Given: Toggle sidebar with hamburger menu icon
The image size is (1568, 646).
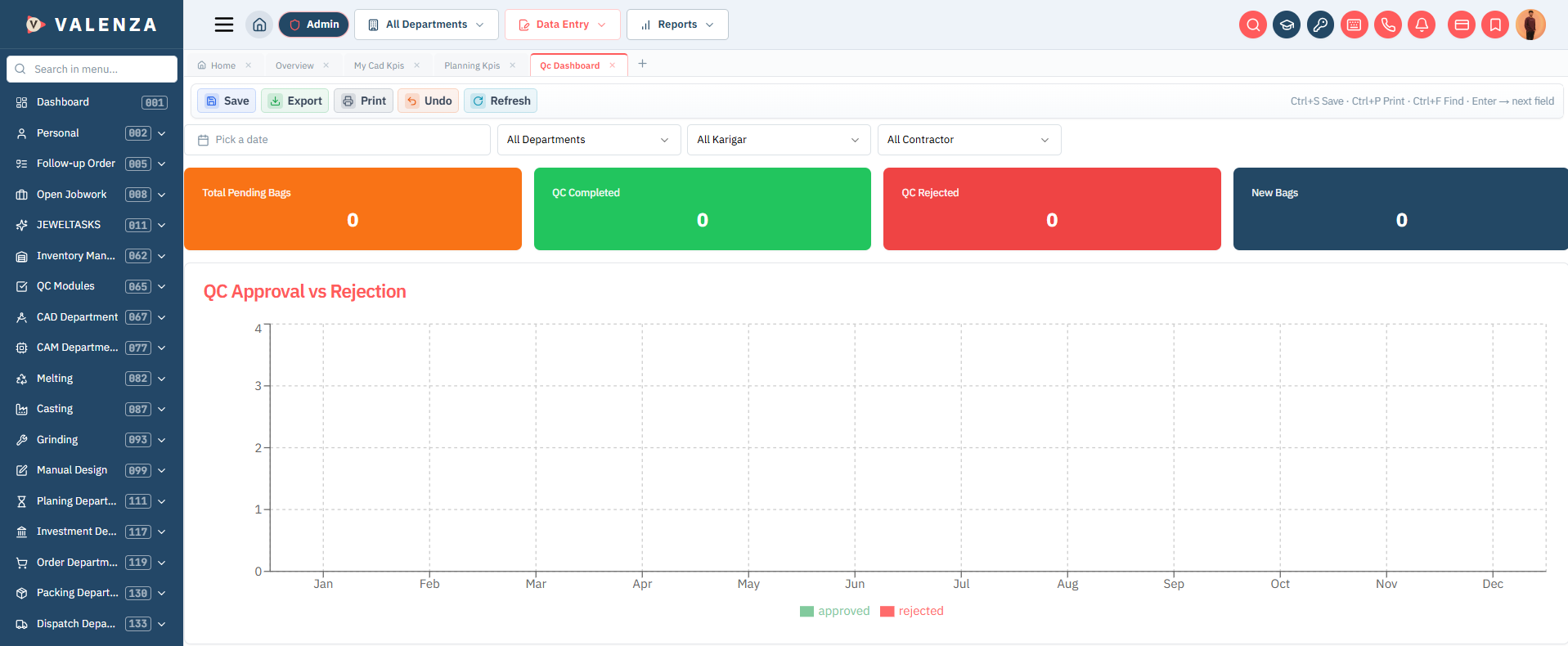Looking at the screenshot, I should coord(224,25).
